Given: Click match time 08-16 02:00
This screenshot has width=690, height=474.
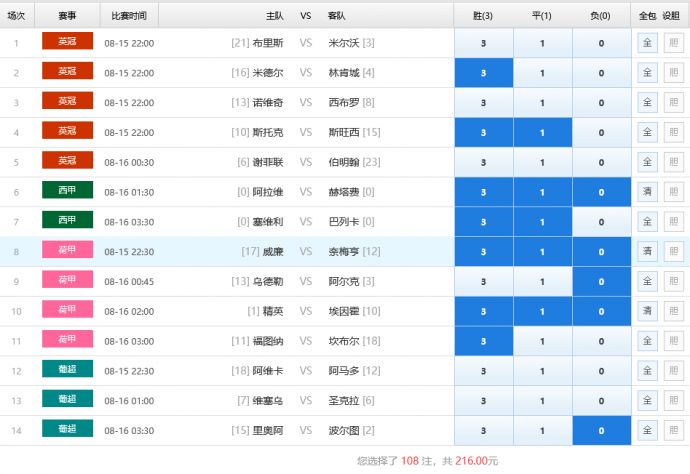Looking at the screenshot, I should (x=129, y=312).
